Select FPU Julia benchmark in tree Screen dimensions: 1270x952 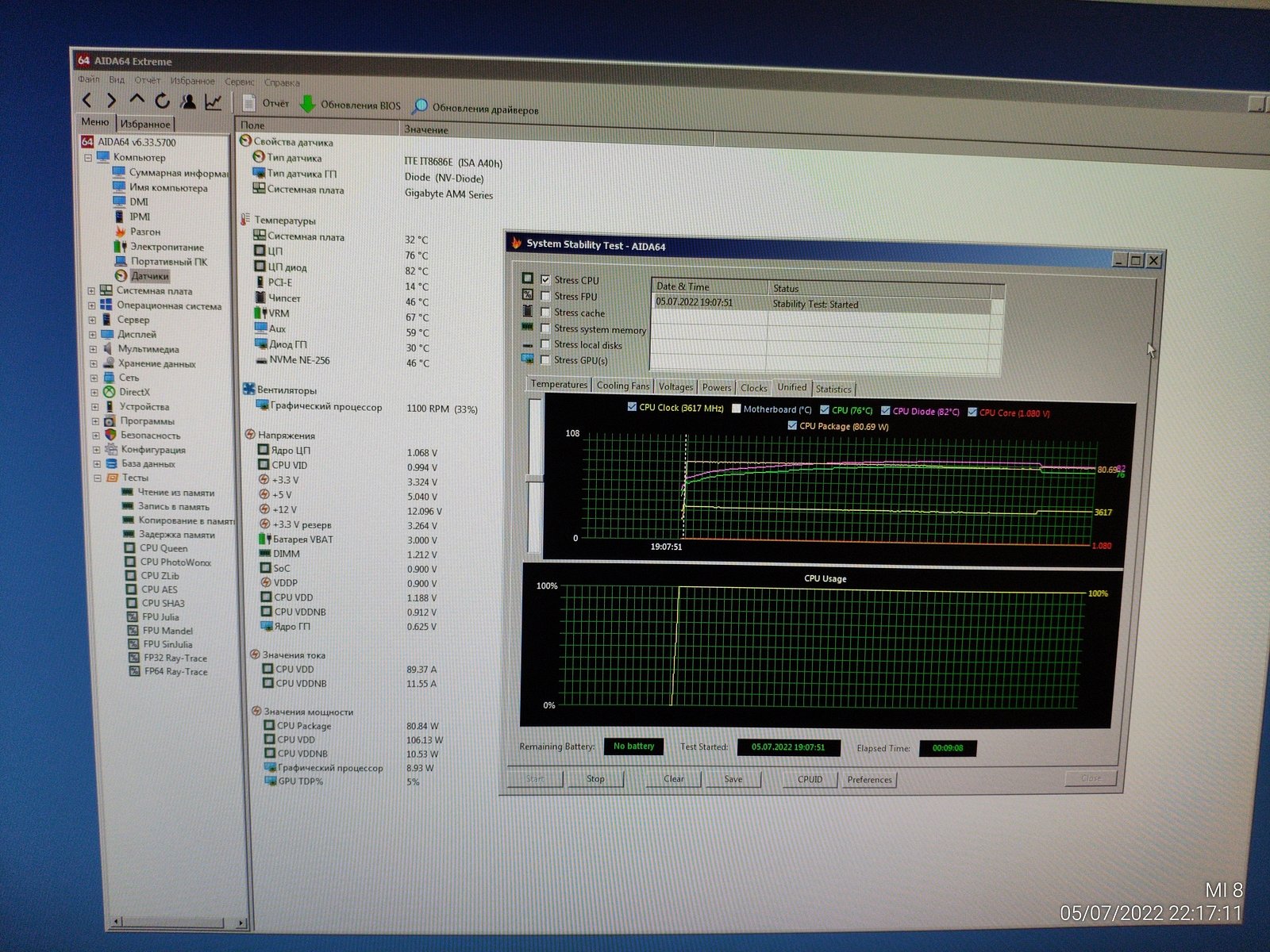pos(153,617)
